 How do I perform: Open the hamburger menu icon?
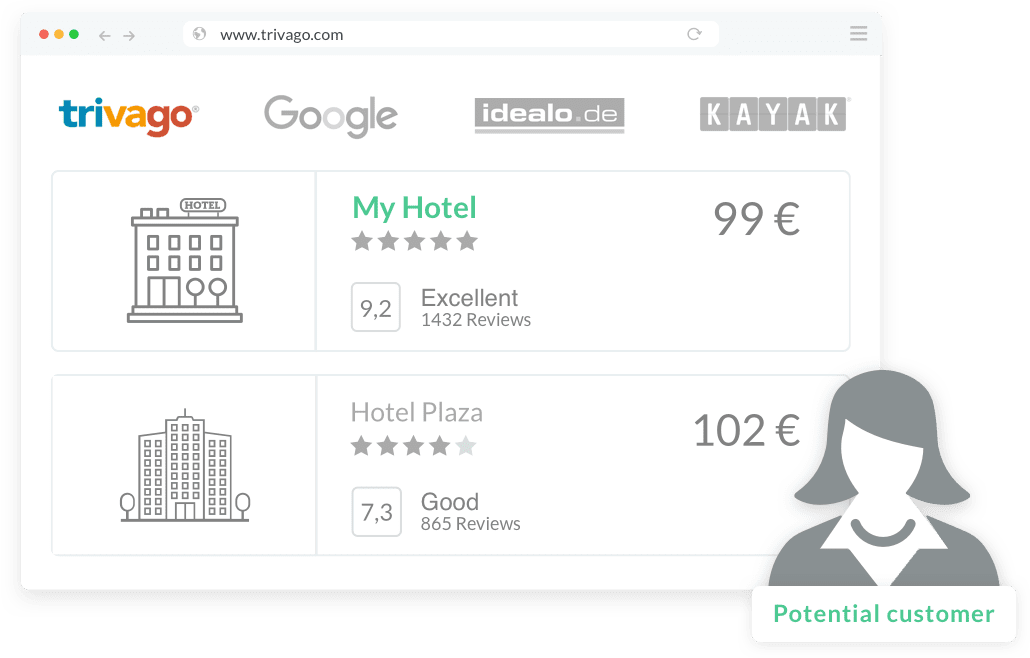859,33
